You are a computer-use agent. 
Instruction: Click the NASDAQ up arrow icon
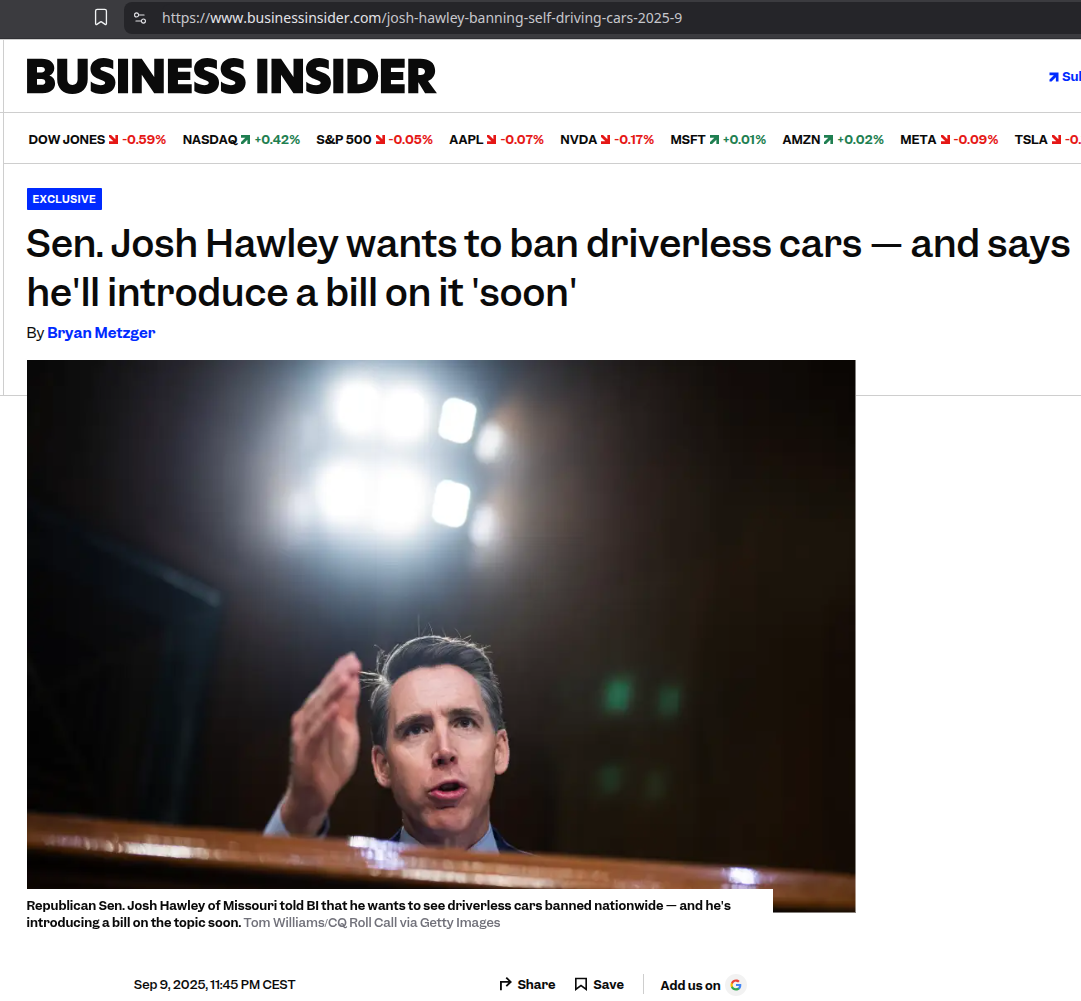coord(245,140)
